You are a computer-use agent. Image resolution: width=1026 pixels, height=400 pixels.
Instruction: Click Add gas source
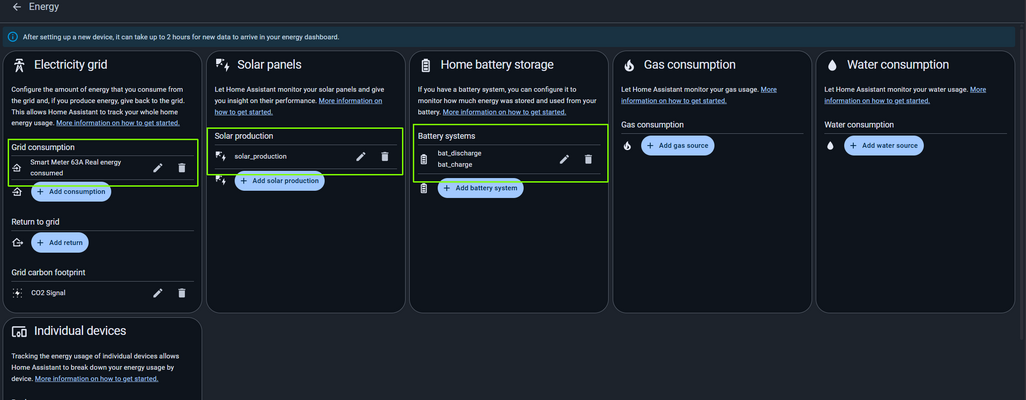(x=678, y=145)
